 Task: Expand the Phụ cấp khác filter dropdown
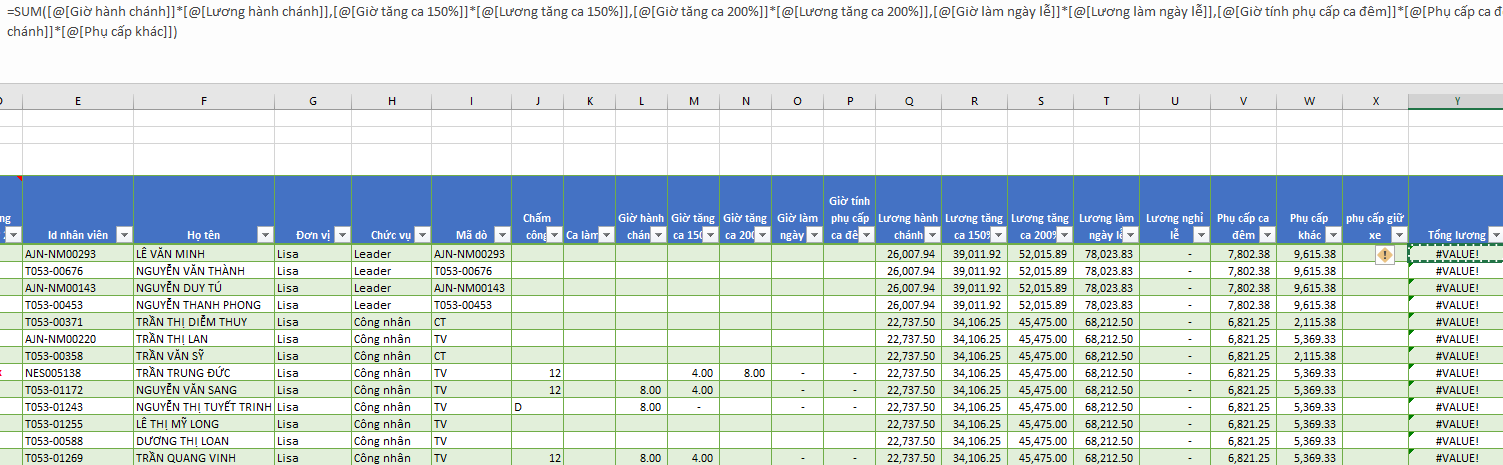tap(1332, 235)
